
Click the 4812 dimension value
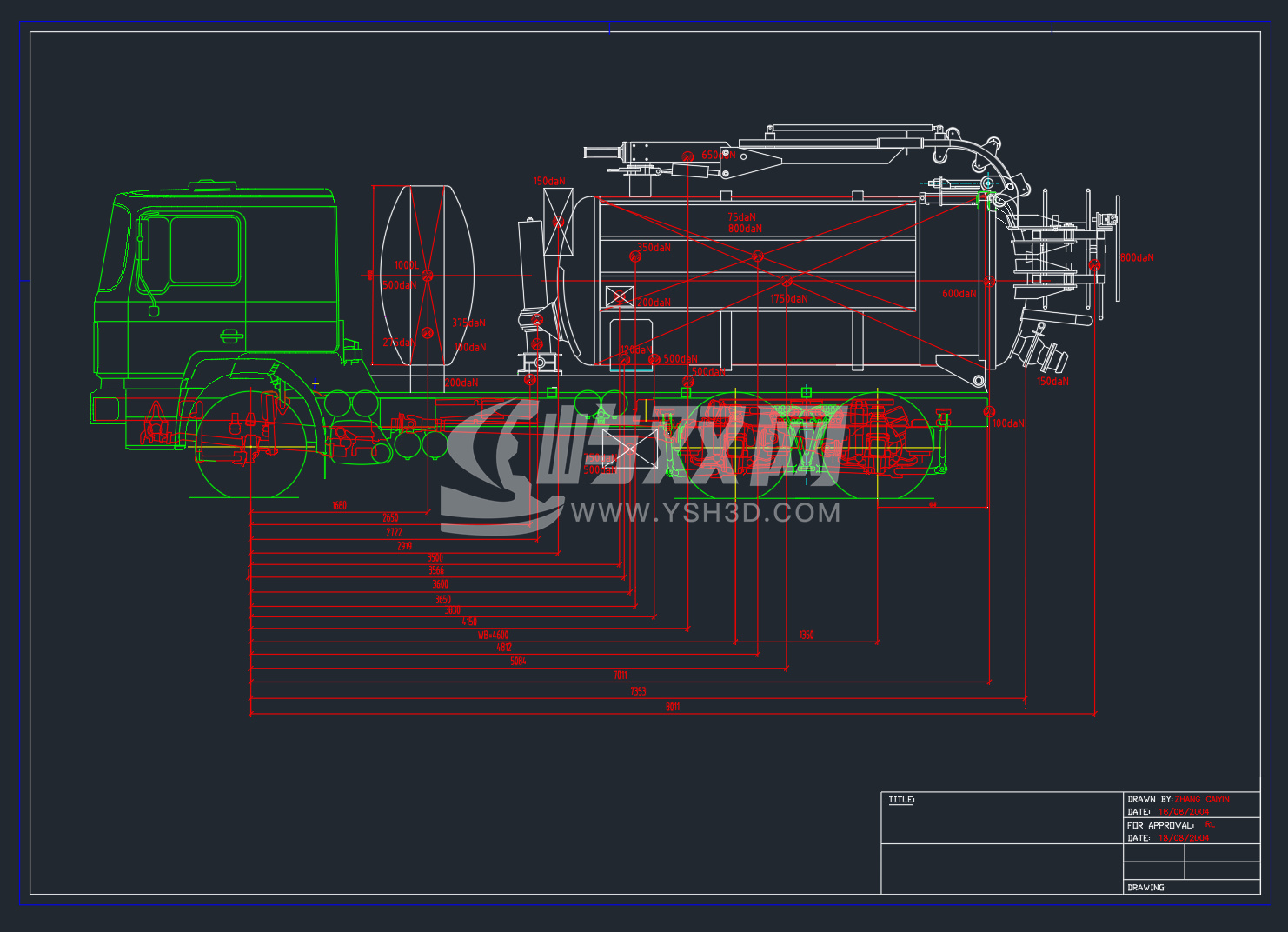[504, 649]
